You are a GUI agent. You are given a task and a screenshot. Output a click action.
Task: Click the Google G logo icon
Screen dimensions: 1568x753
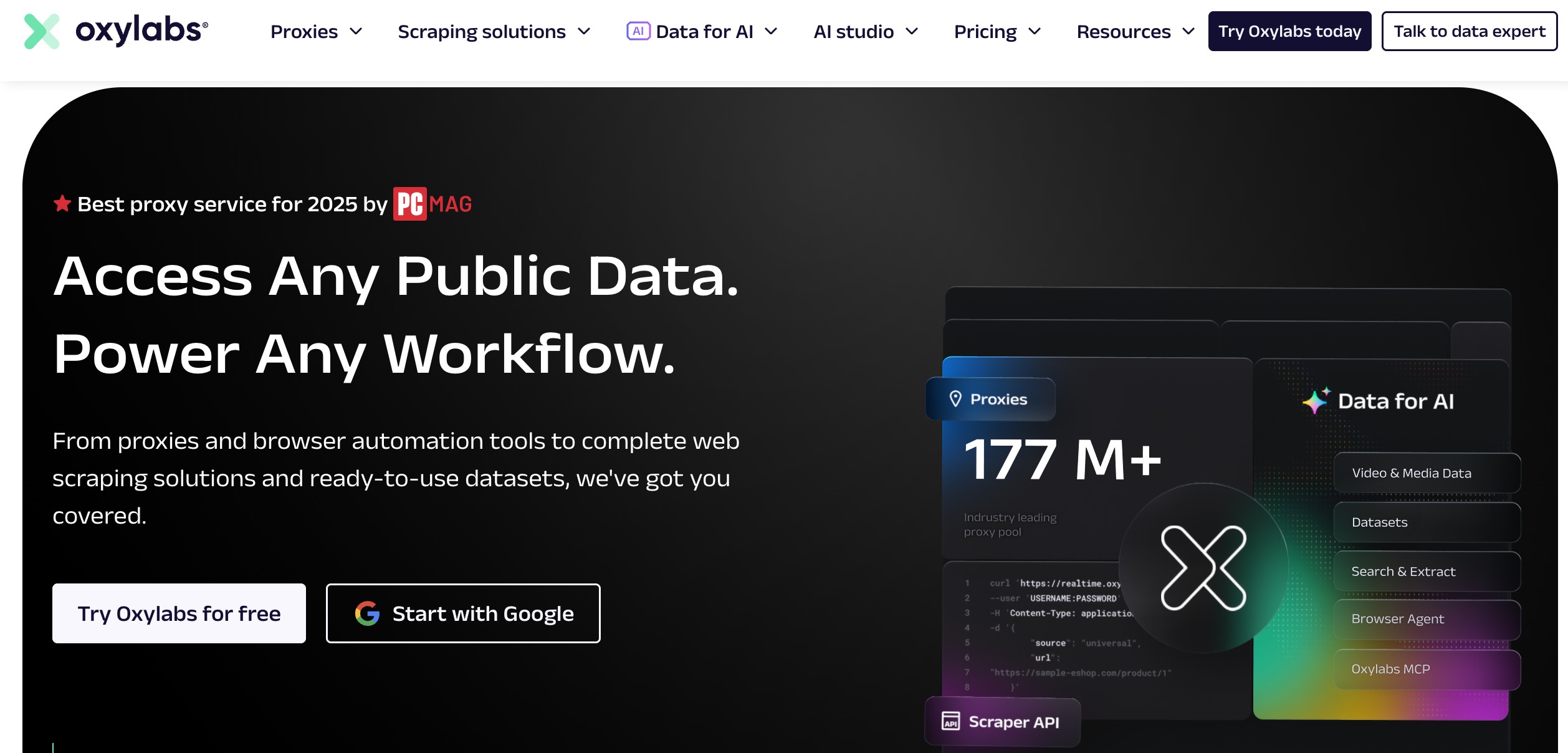click(x=367, y=613)
